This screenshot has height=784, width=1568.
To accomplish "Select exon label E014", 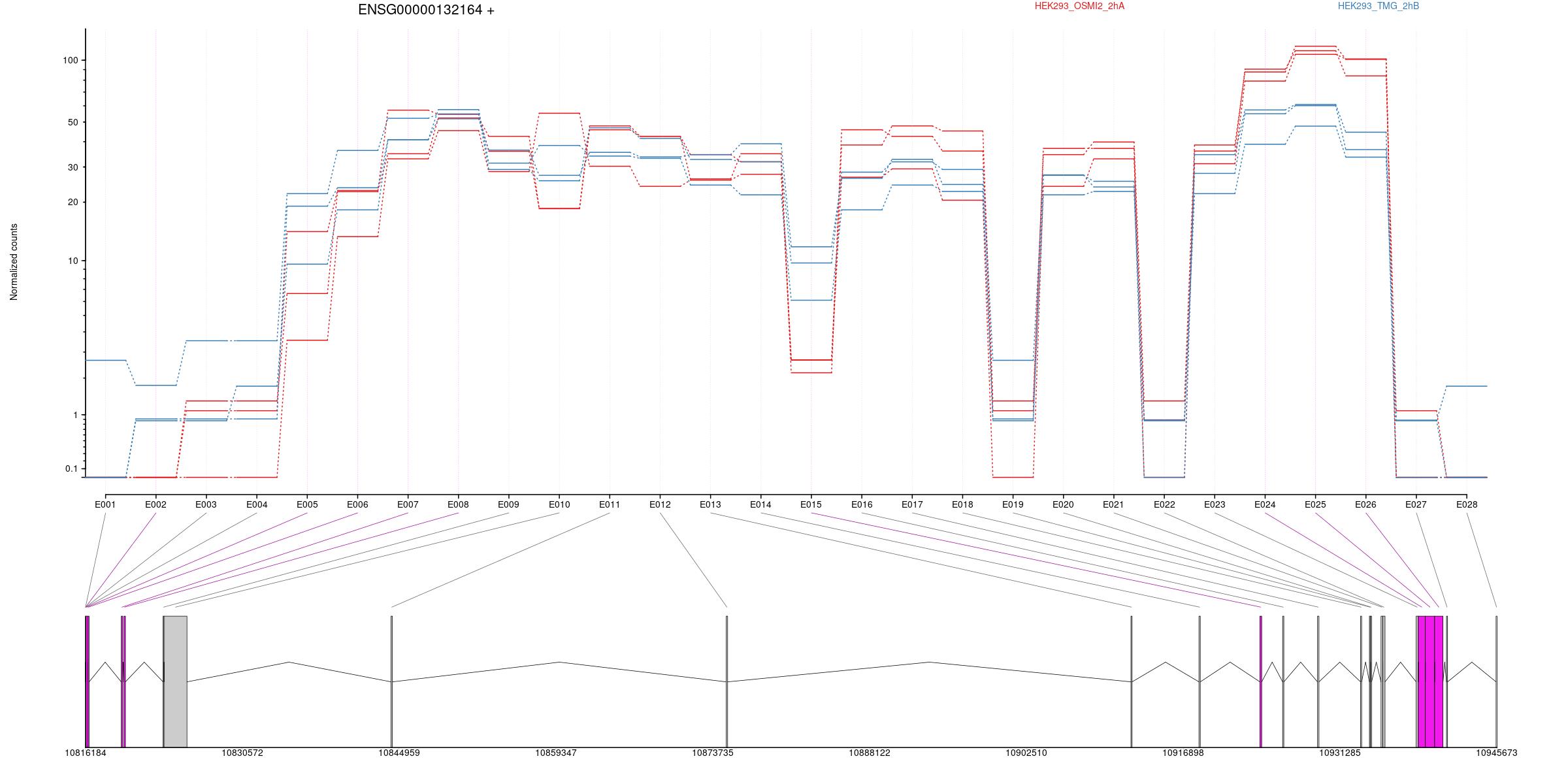I will tap(760, 504).
